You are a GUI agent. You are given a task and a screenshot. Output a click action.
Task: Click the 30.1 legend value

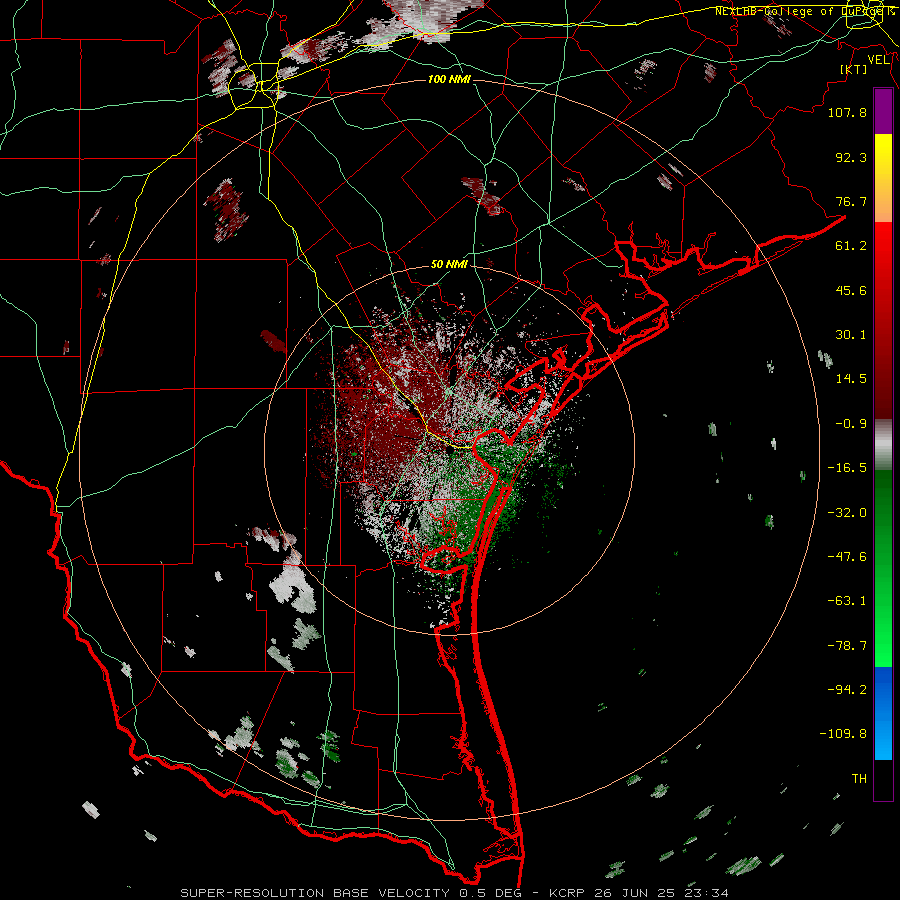(851, 335)
